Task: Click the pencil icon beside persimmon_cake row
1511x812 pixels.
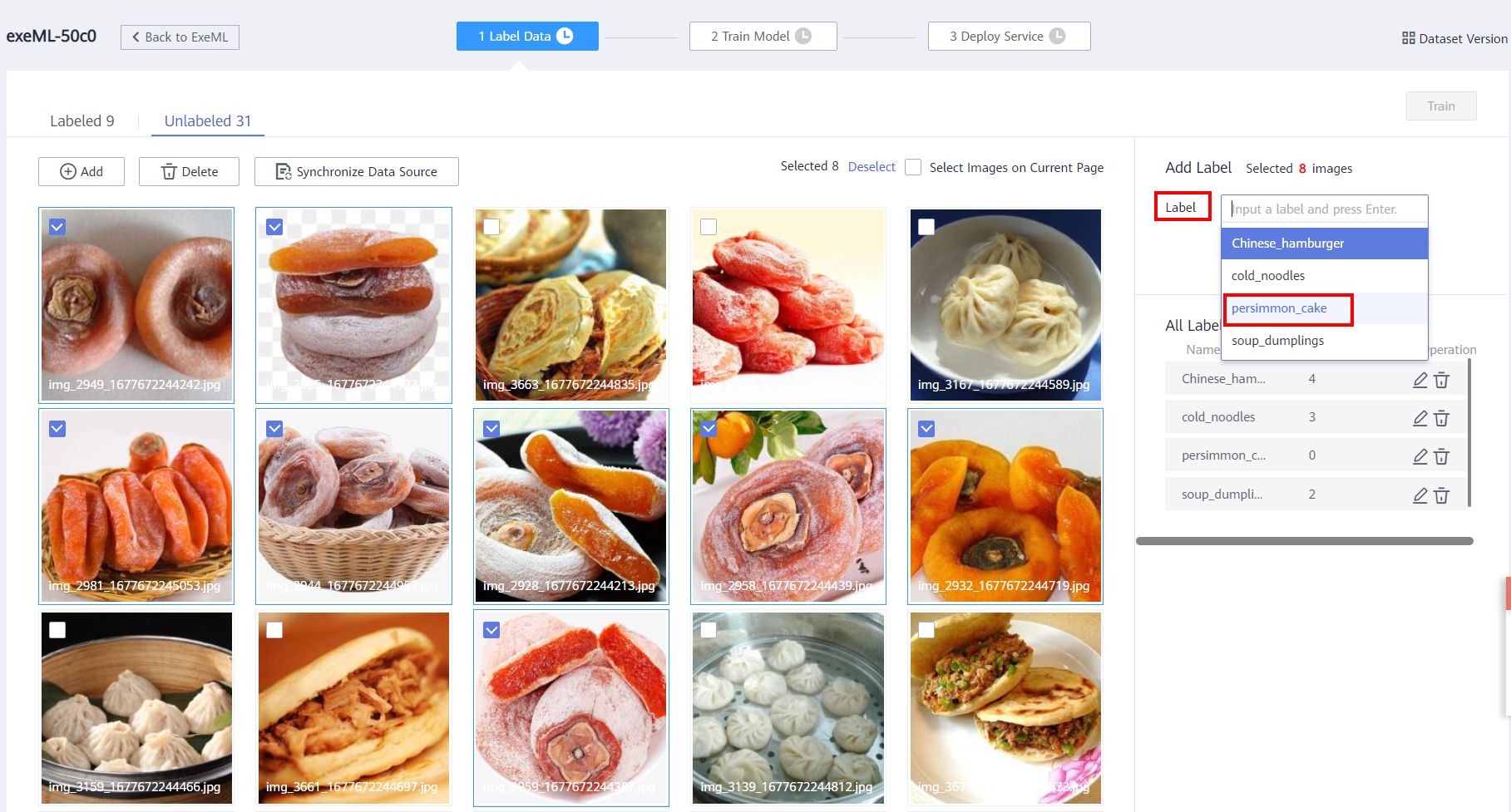Action: (x=1420, y=456)
